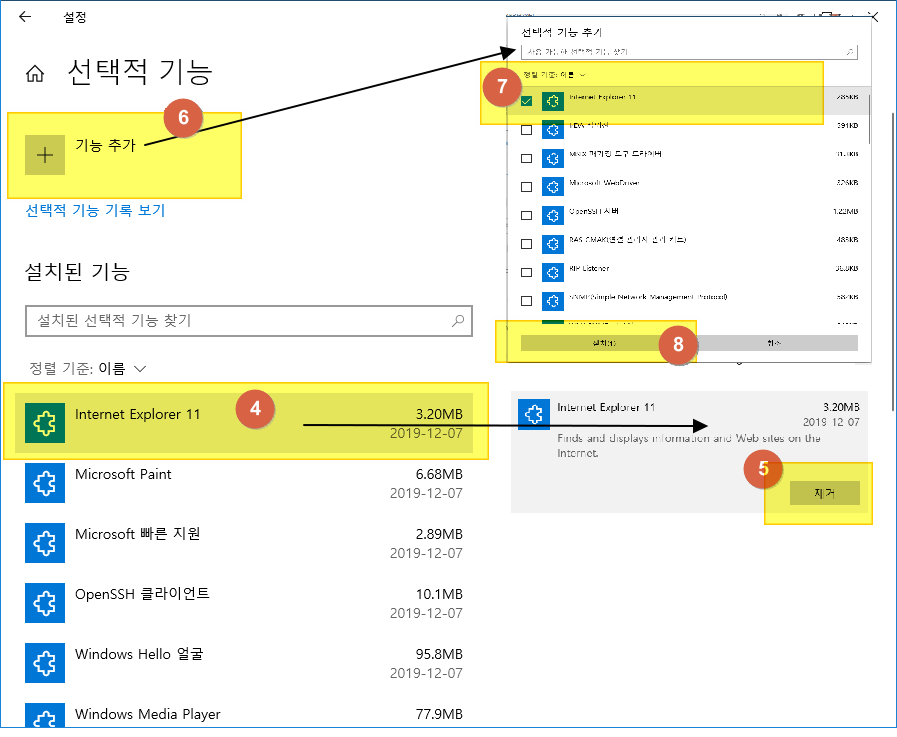Click the Microsoft WebDriver icon in dialog
This screenshot has height=737, width=897.
click(553, 187)
